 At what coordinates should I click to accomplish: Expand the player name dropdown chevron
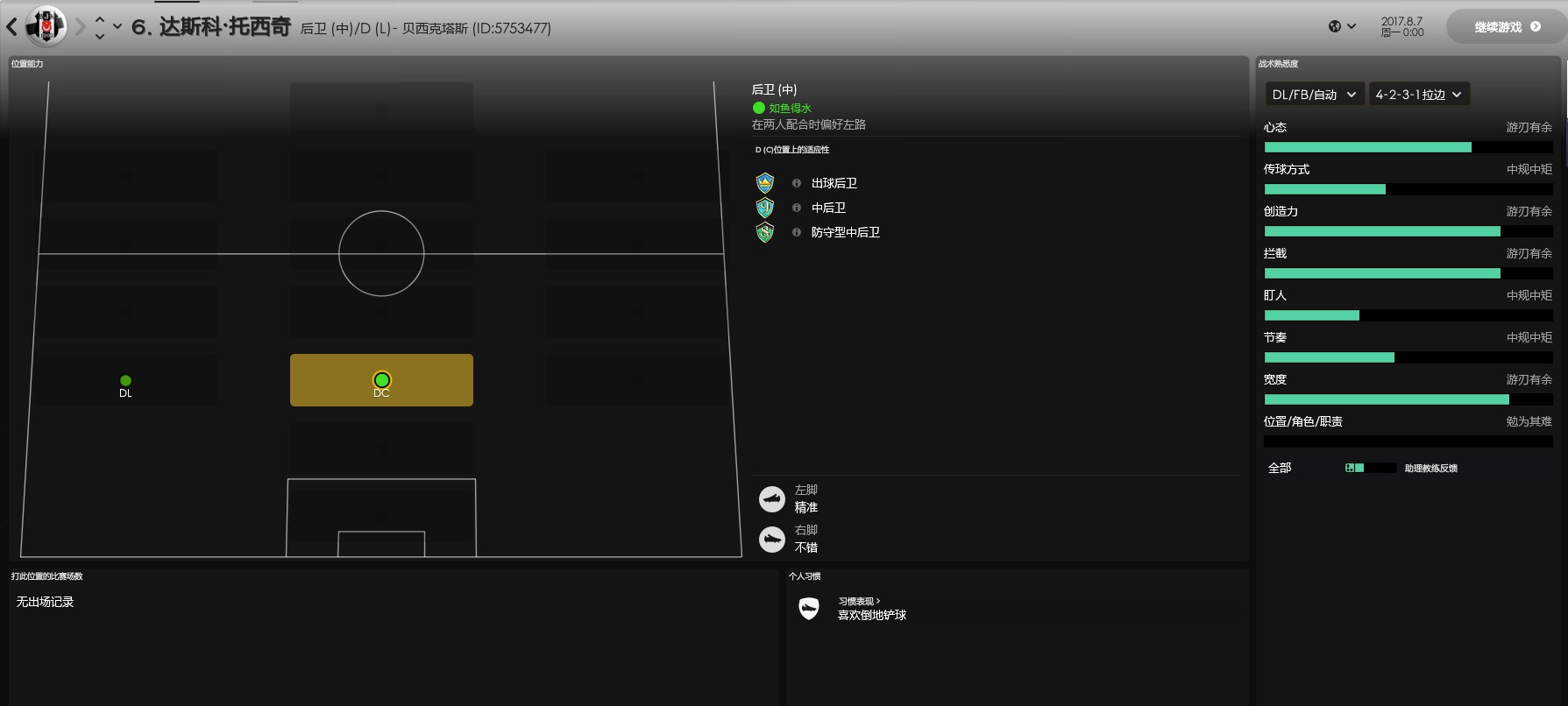(x=117, y=26)
